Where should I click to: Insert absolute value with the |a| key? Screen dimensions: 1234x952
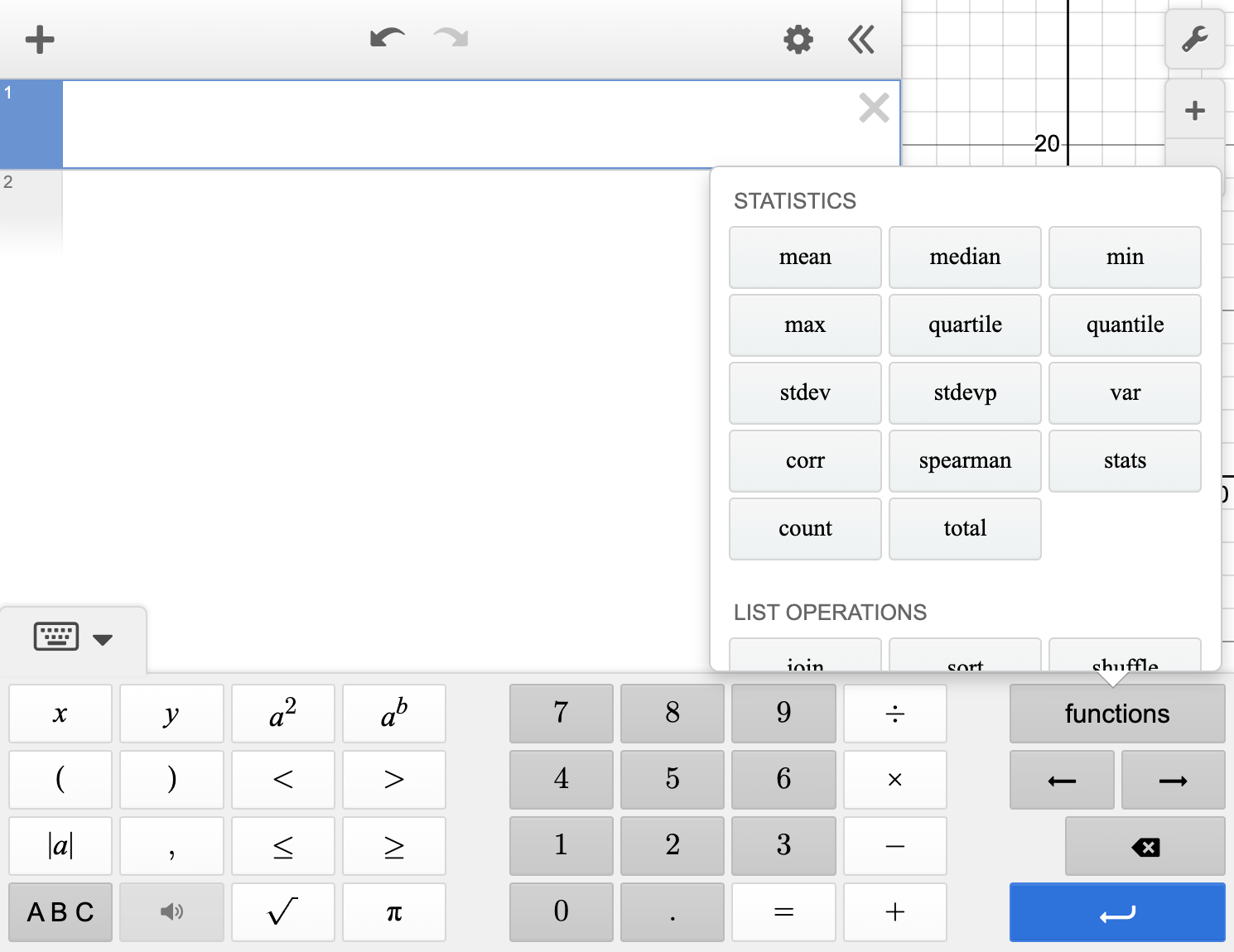tap(60, 845)
